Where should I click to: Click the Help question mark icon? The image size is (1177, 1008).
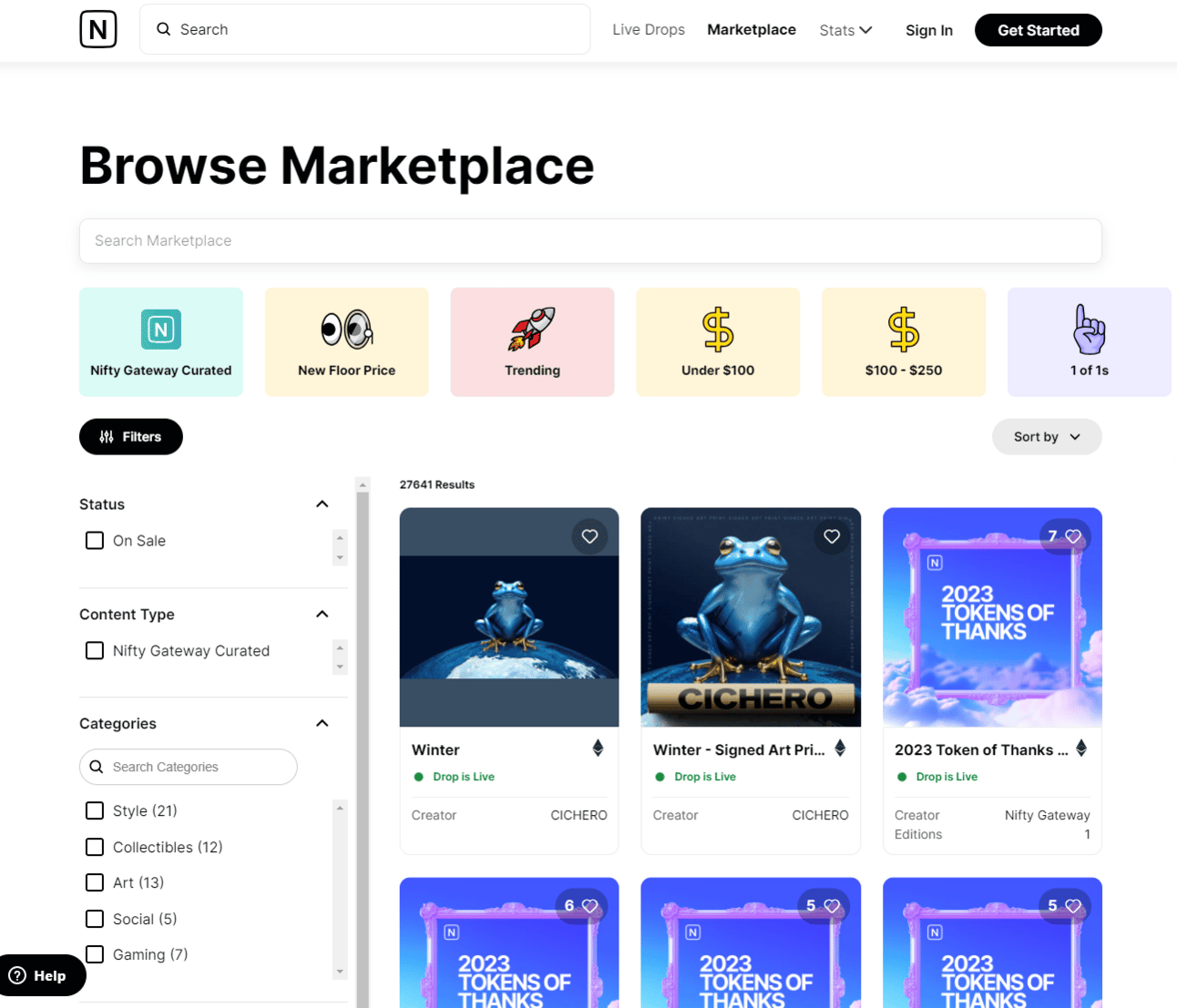(17, 975)
